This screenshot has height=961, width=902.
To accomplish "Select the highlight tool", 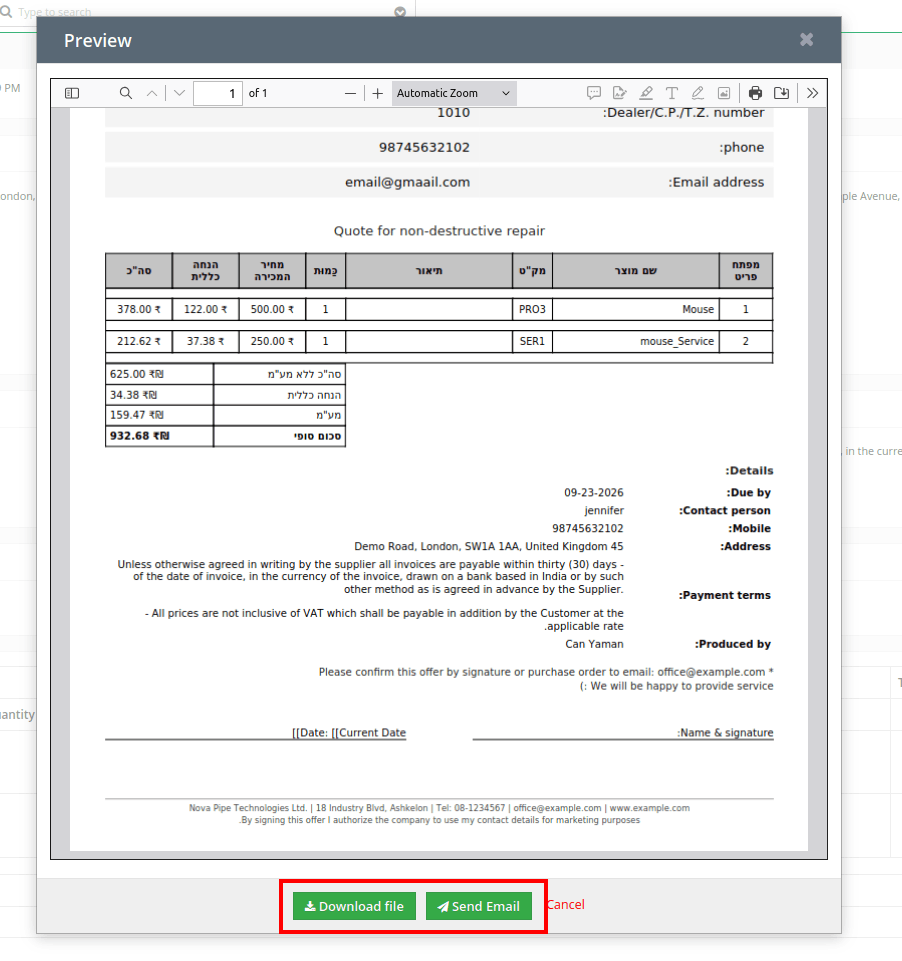I will (x=646, y=93).
